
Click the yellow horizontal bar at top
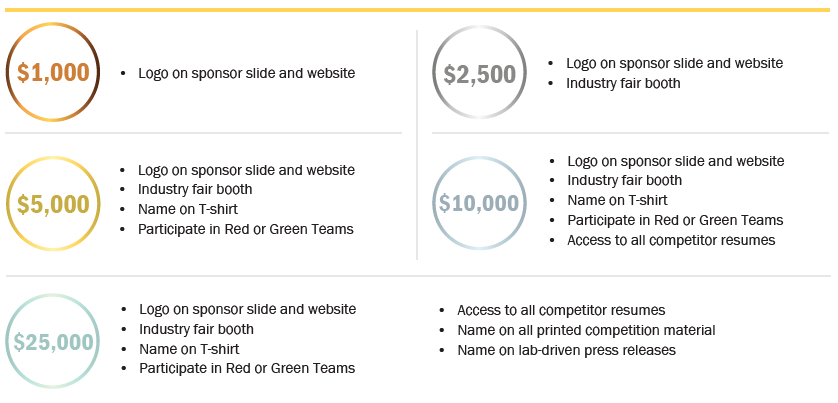tap(417, 10)
